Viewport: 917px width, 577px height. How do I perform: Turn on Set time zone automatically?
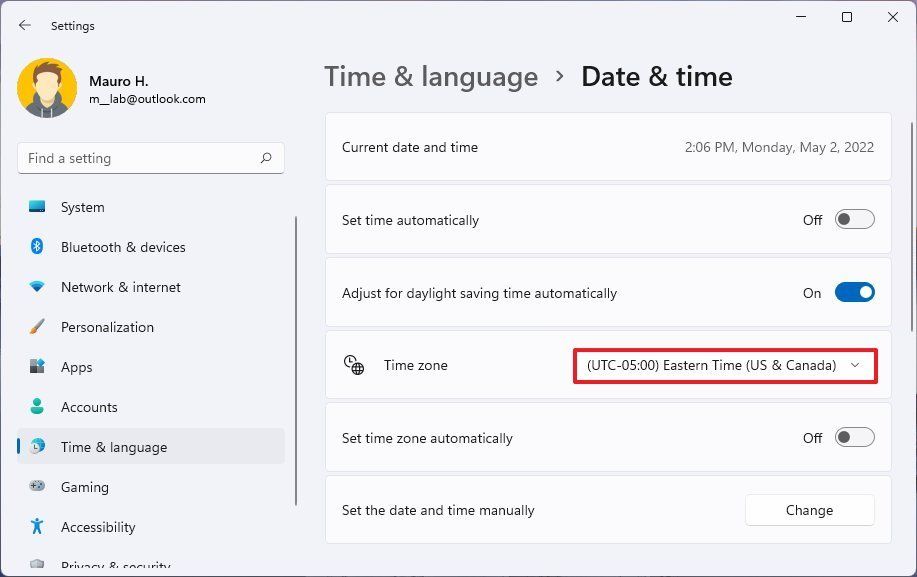click(854, 438)
